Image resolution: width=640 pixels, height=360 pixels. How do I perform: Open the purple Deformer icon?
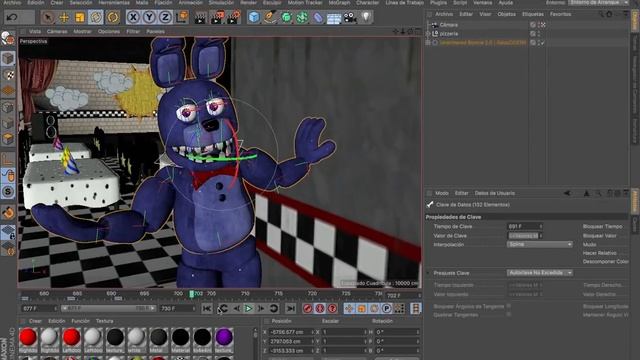318,17
